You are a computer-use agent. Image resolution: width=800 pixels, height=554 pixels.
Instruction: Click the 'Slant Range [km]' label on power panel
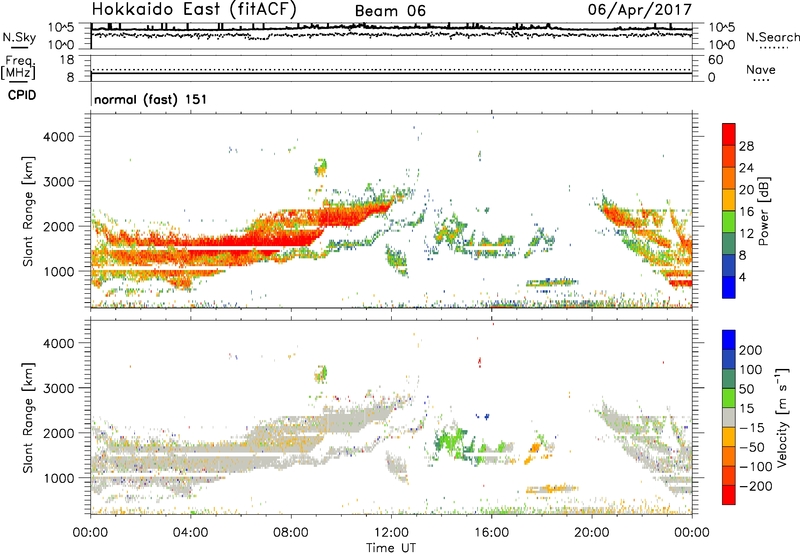point(28,211)
